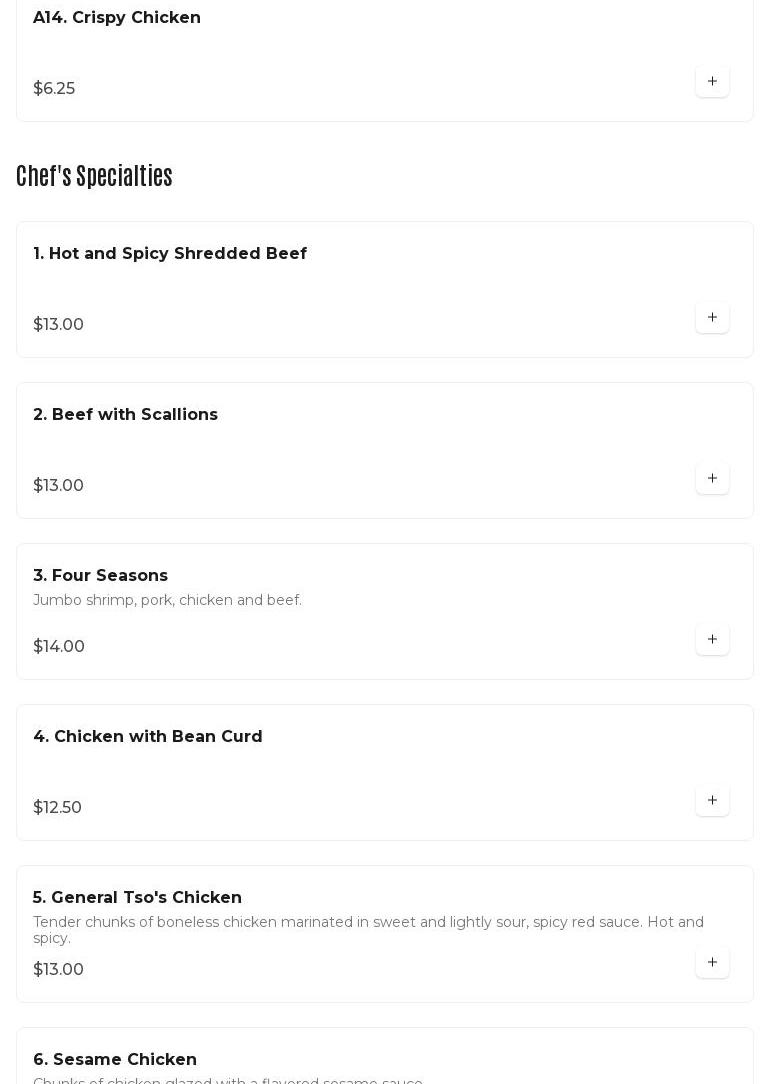Viewport: 770px width, 1084px height.
Task: Open the 3. Four Seasons item title
Action: click(100, 575)
